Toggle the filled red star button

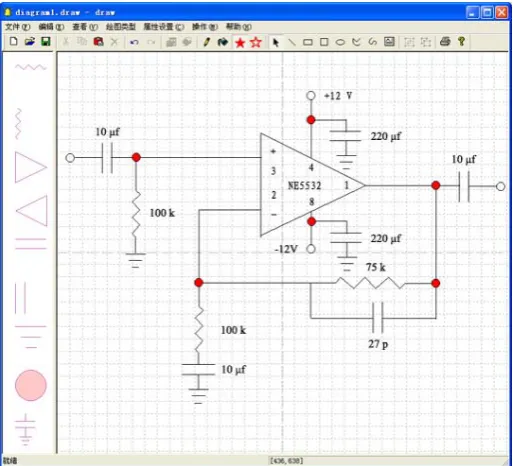click(240, 42)
